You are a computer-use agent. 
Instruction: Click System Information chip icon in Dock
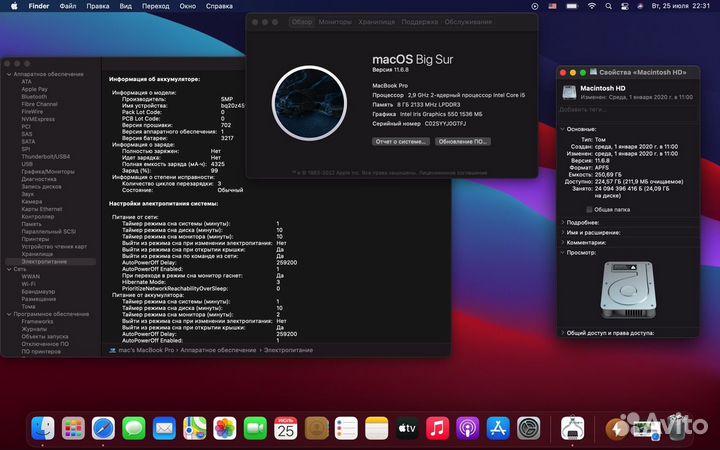click(572, 428)
